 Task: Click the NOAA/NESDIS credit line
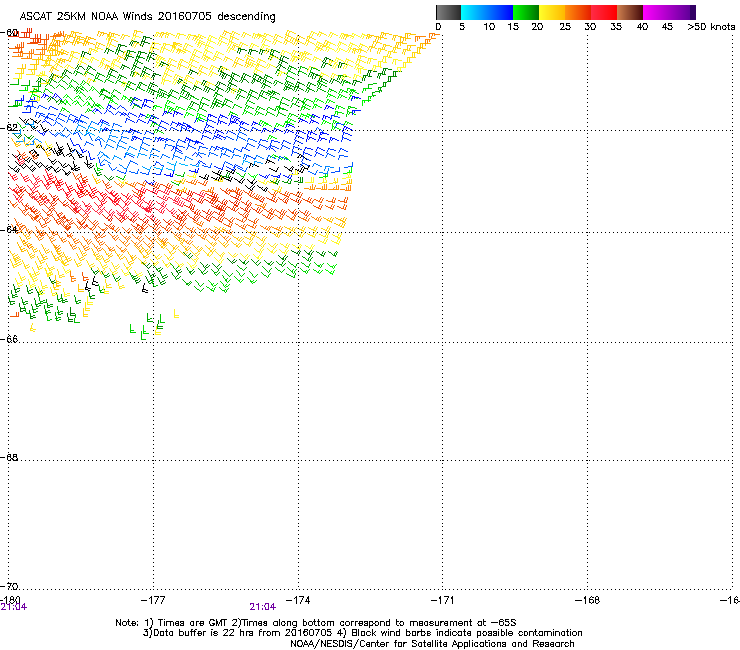(x=432, y=644)
